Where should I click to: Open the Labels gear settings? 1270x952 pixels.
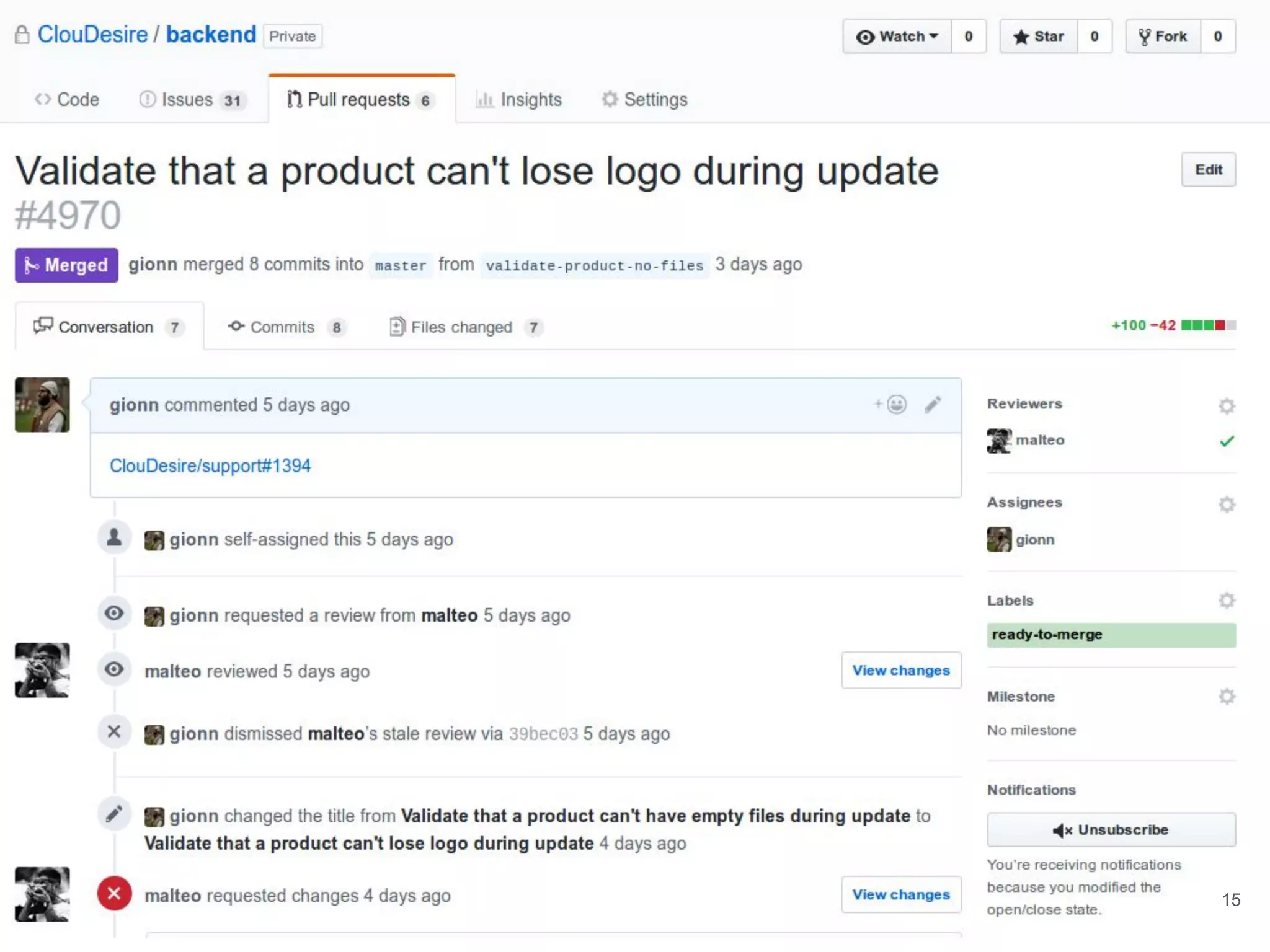(x=1226, y=601)
